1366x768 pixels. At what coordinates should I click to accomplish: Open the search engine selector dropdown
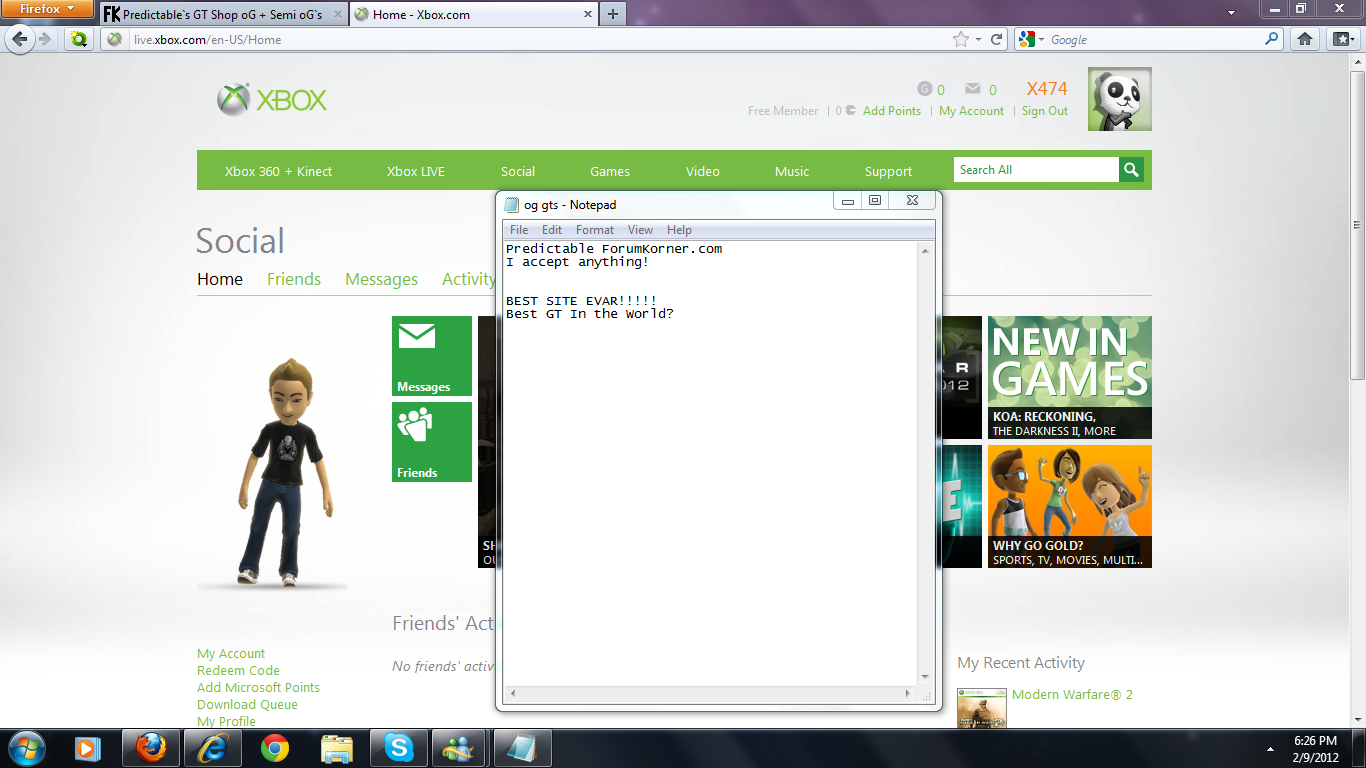click(x=1031, y=39)
